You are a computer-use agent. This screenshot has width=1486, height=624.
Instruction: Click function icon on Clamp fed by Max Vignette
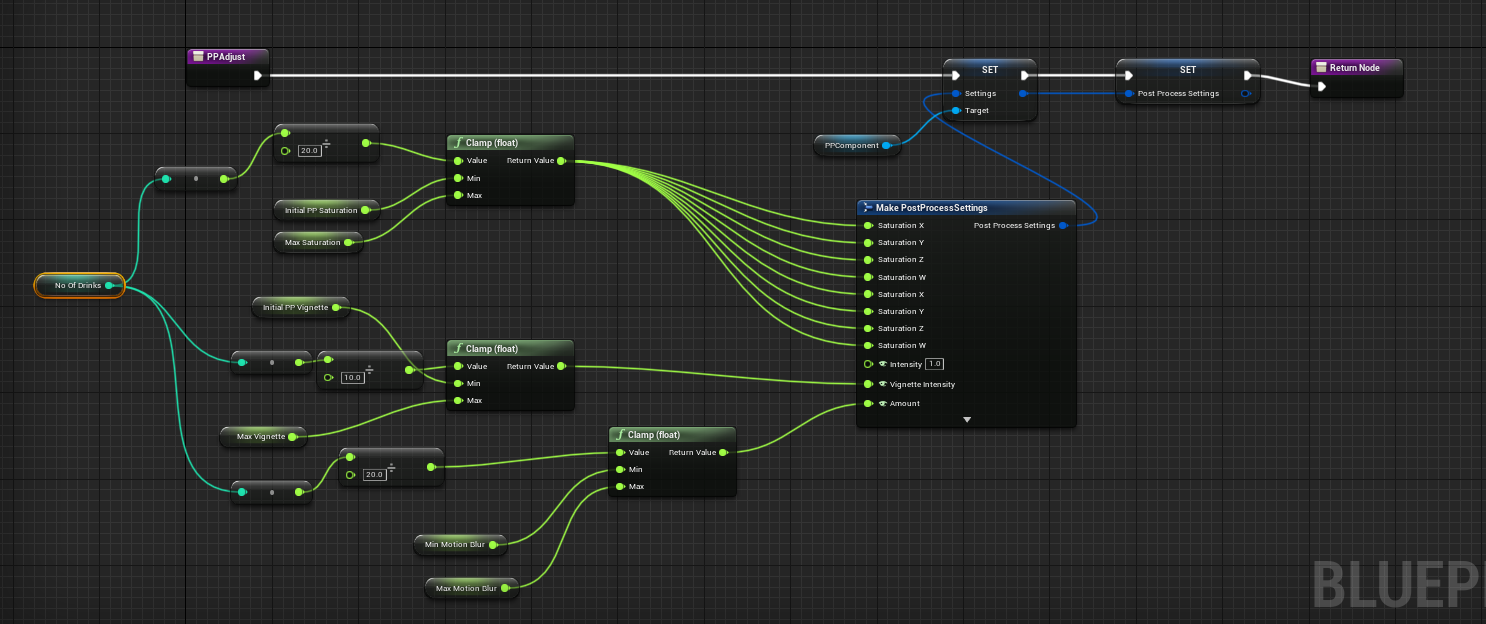[458, 349]
